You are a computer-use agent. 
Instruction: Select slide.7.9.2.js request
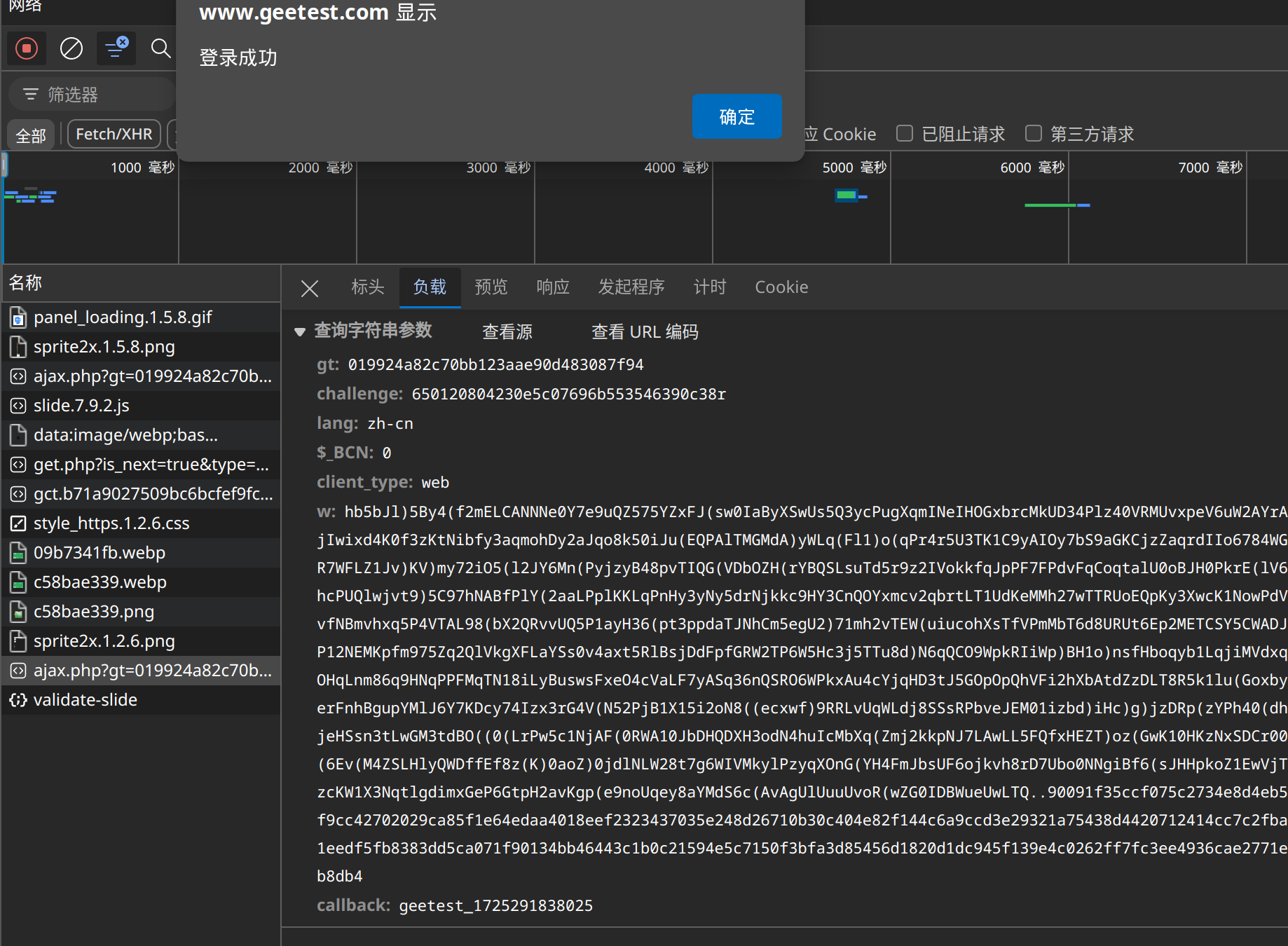(141, 406)
